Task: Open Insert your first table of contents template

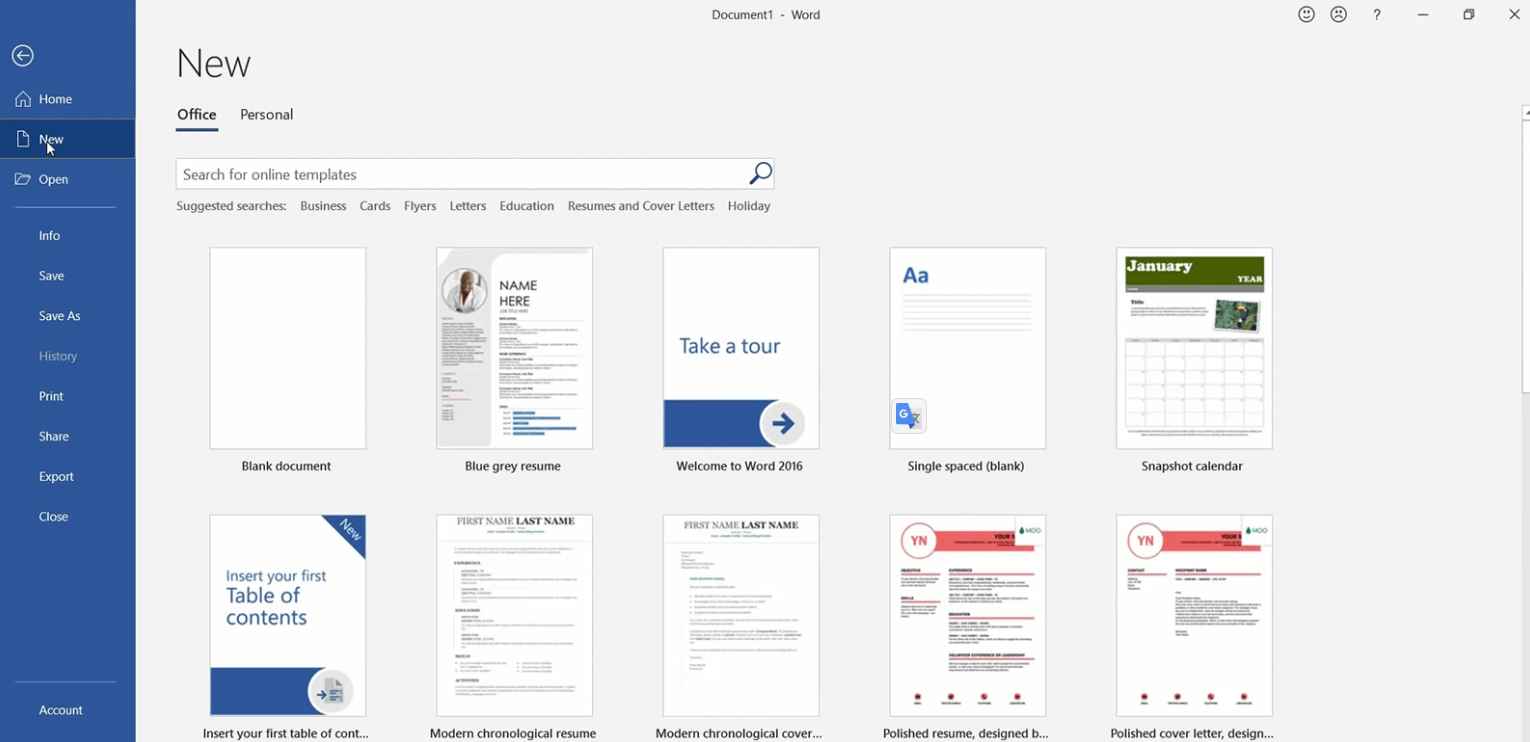Action: [x=288, y=616]
